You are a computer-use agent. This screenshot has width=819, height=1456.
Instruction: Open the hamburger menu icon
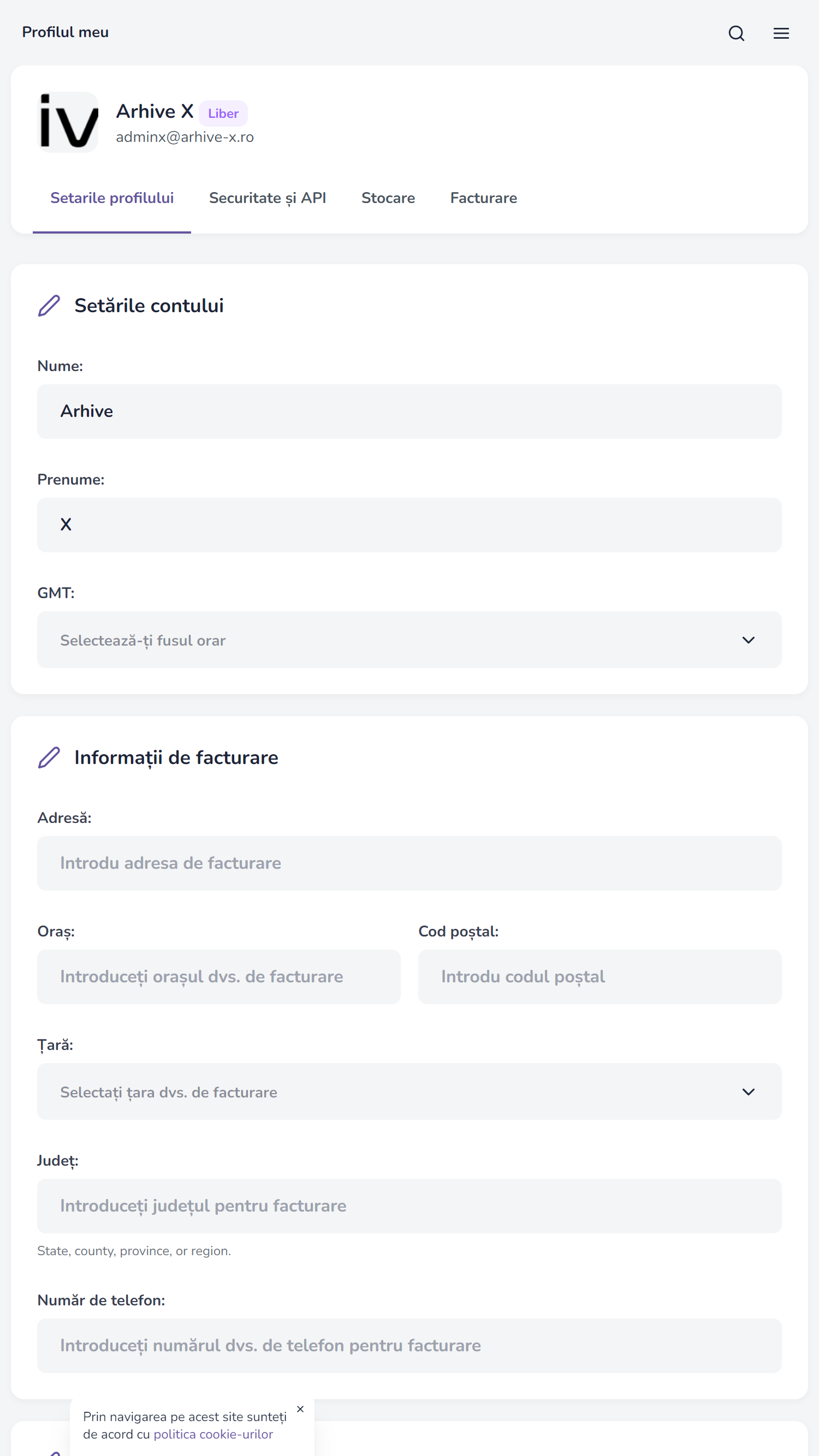click(x=781, y=33)
